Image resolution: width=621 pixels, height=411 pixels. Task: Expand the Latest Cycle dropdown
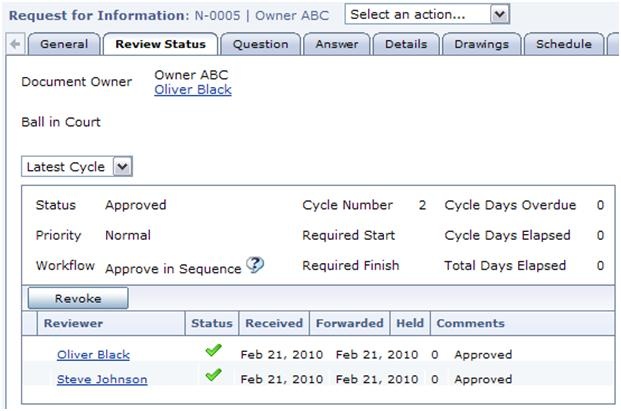point(78,167)
